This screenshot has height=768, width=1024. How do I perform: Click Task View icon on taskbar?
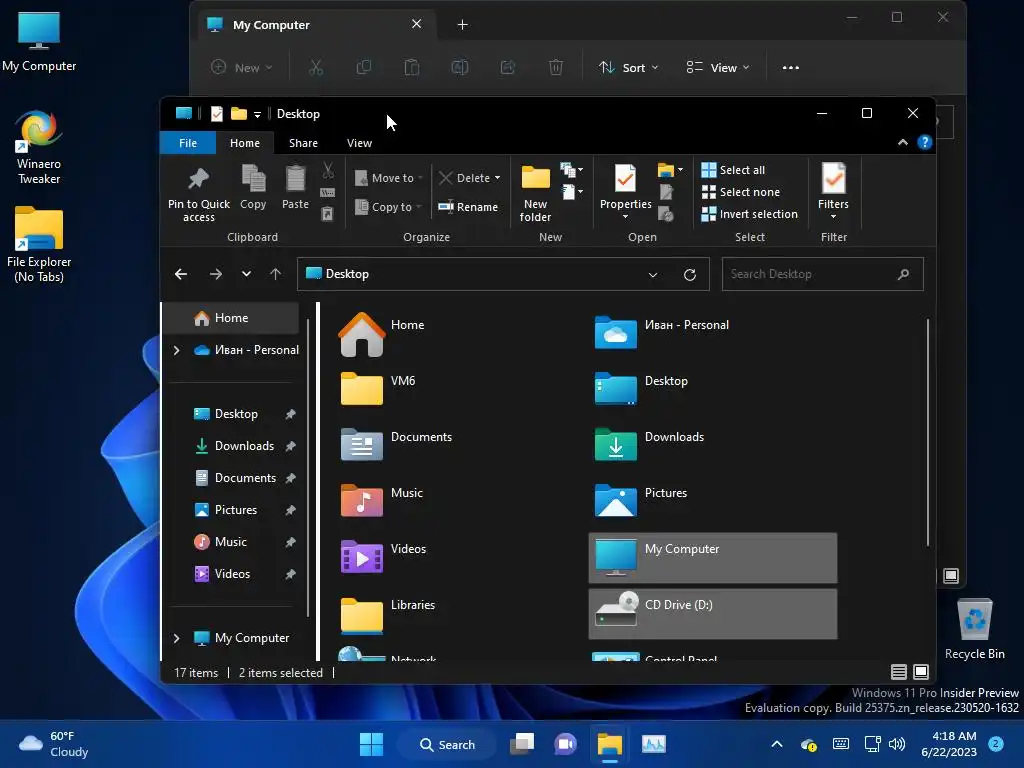[x=522, y=744]
